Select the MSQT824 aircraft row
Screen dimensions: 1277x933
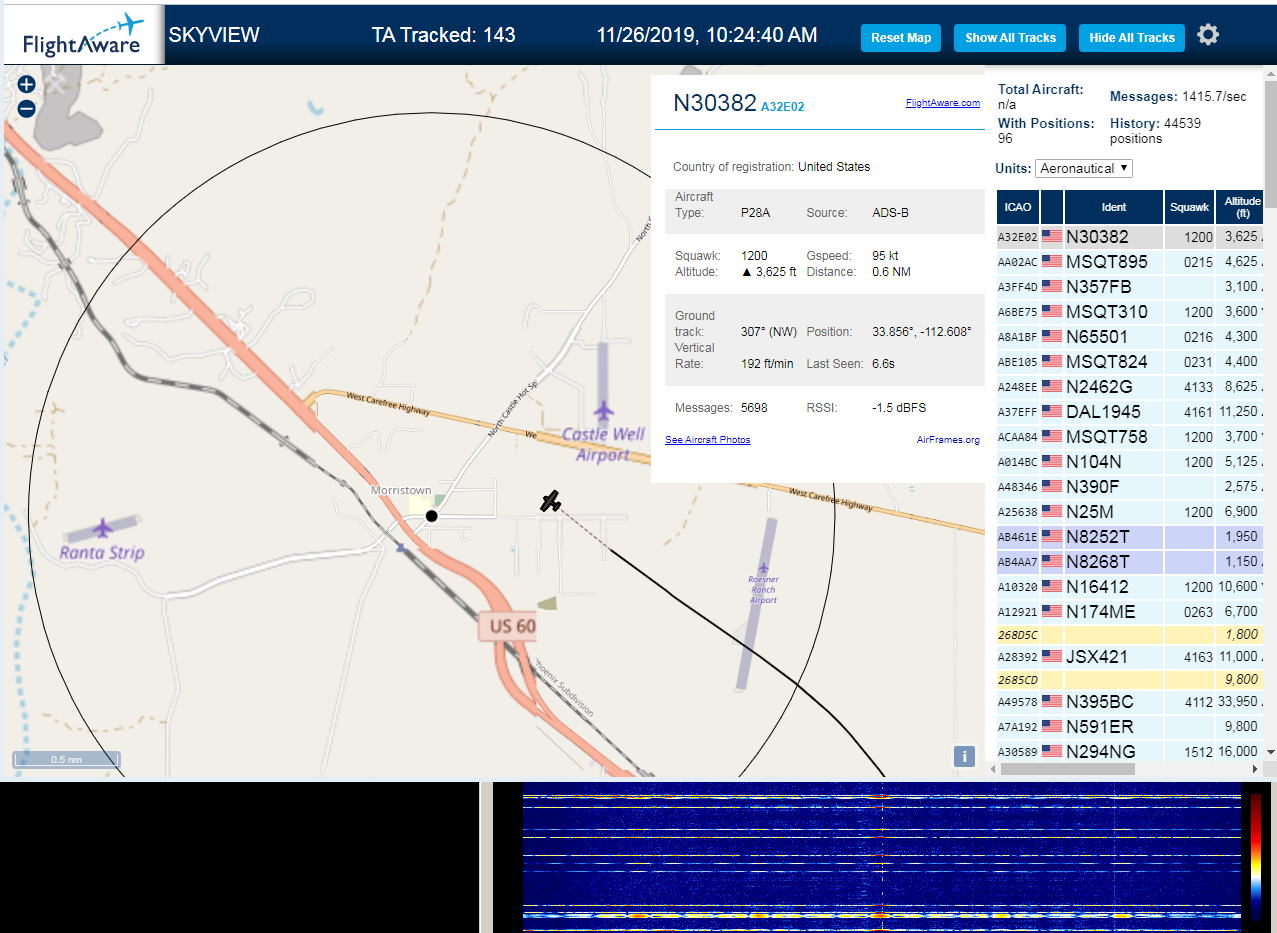1130,362
